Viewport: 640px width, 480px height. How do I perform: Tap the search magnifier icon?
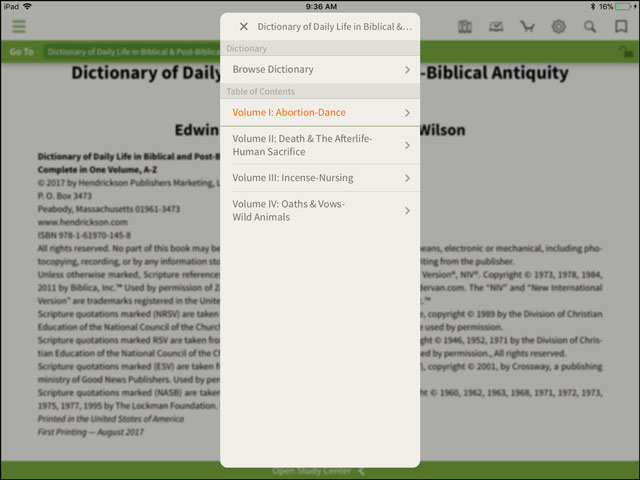pyautogui.click(x=590, y=27)
